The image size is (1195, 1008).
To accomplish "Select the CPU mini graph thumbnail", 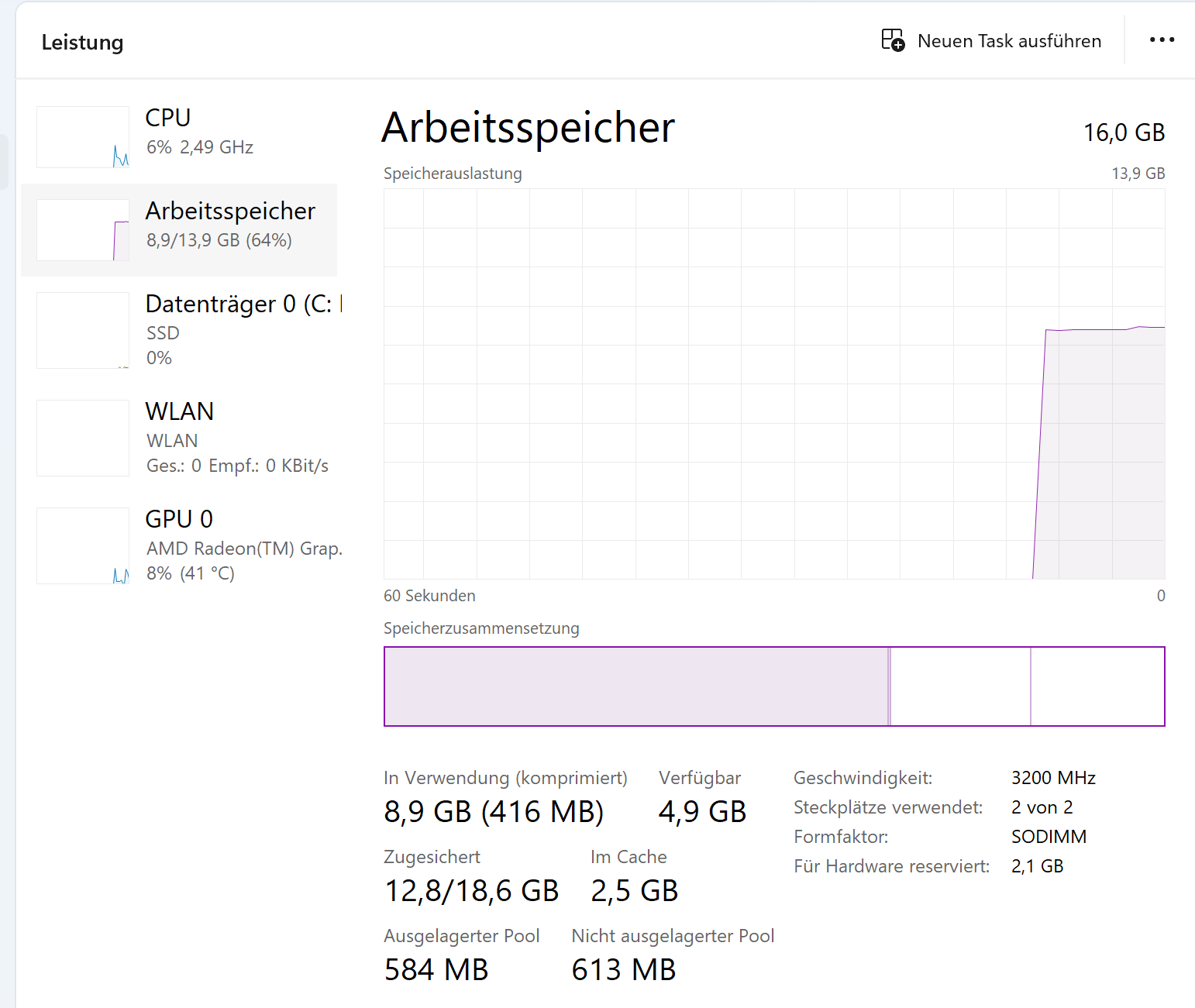I will (83, 137).
